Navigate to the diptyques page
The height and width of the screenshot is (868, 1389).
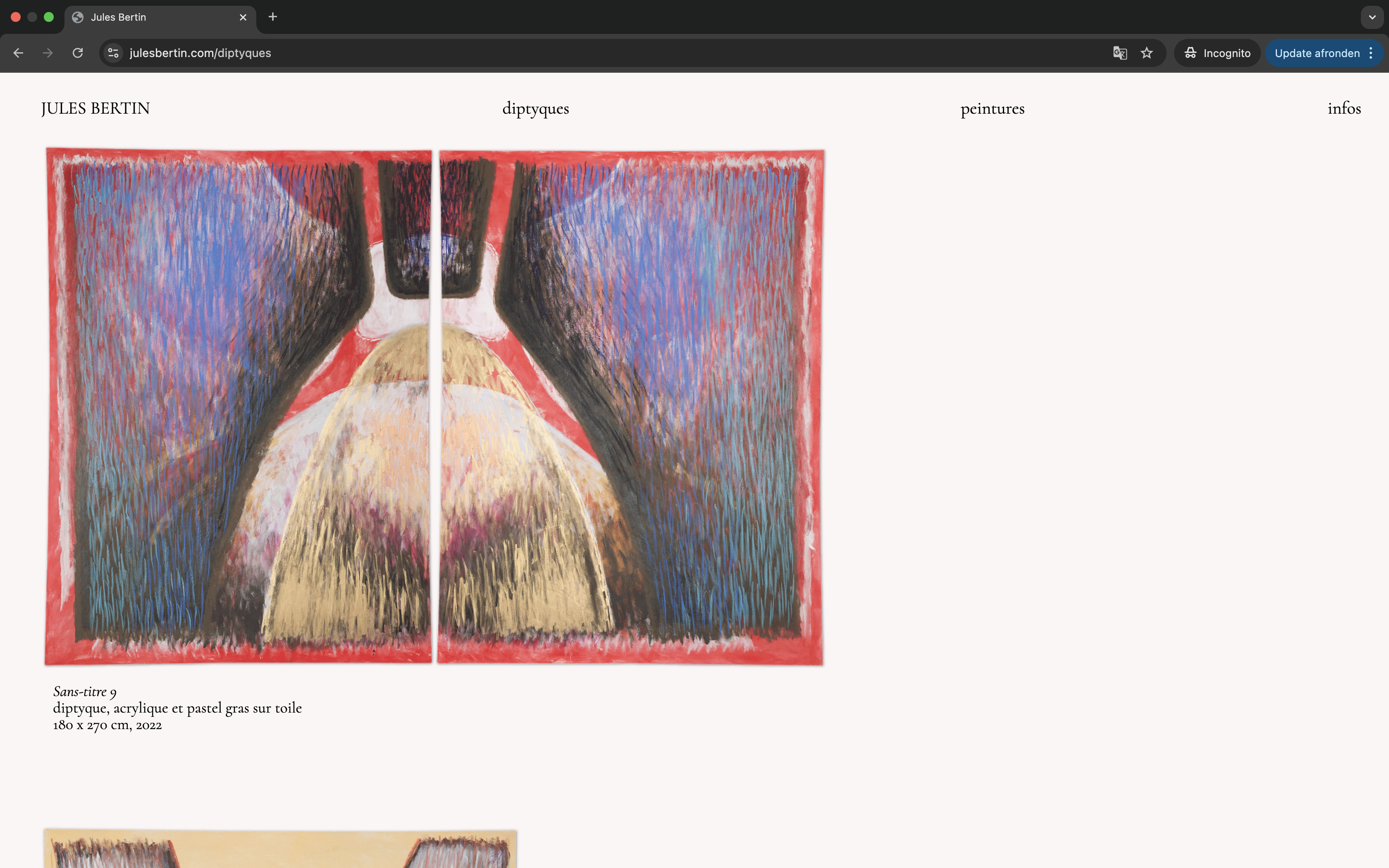point(535,108)
